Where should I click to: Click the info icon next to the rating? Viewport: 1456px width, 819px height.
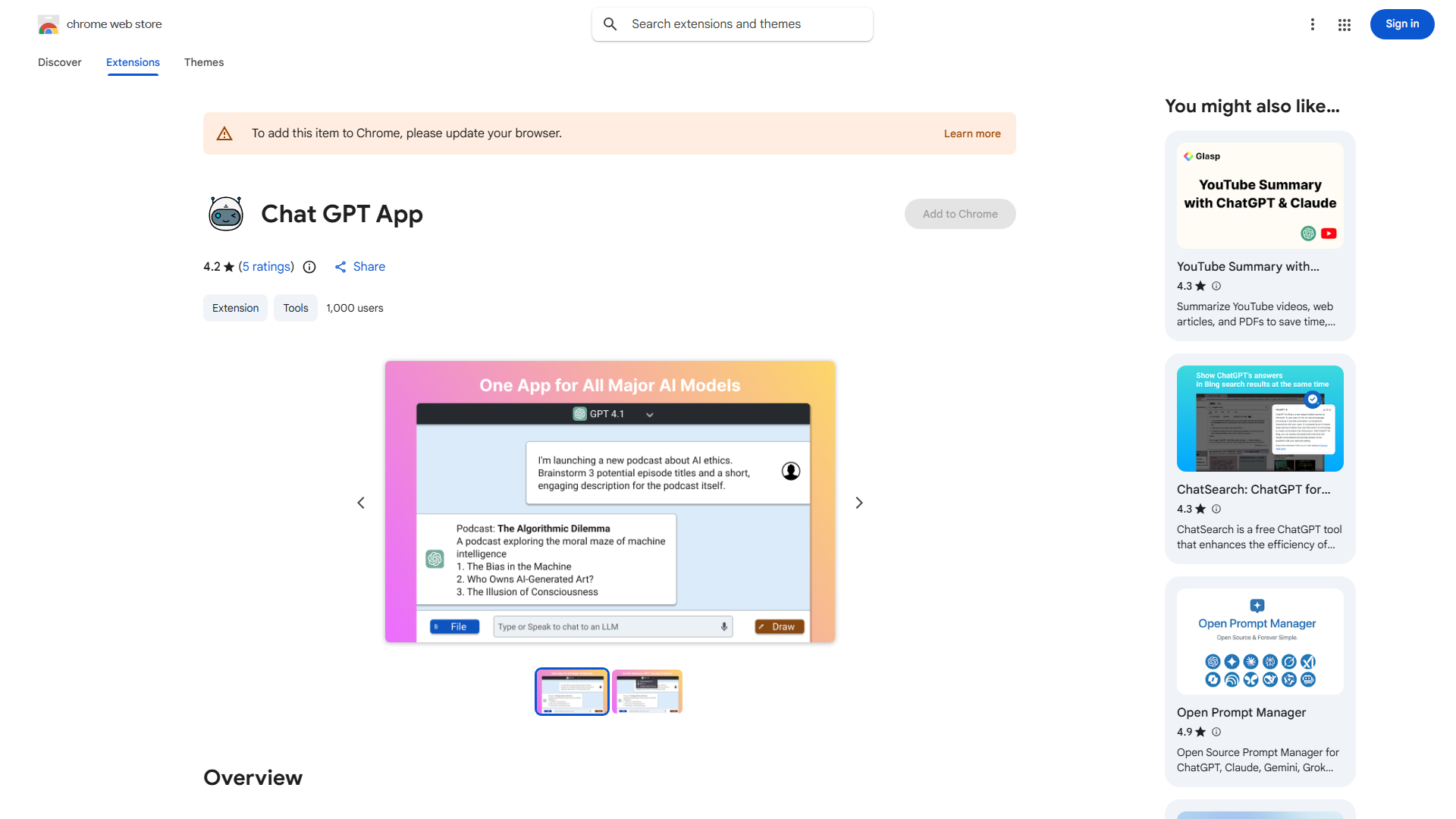tap(309, 267)
